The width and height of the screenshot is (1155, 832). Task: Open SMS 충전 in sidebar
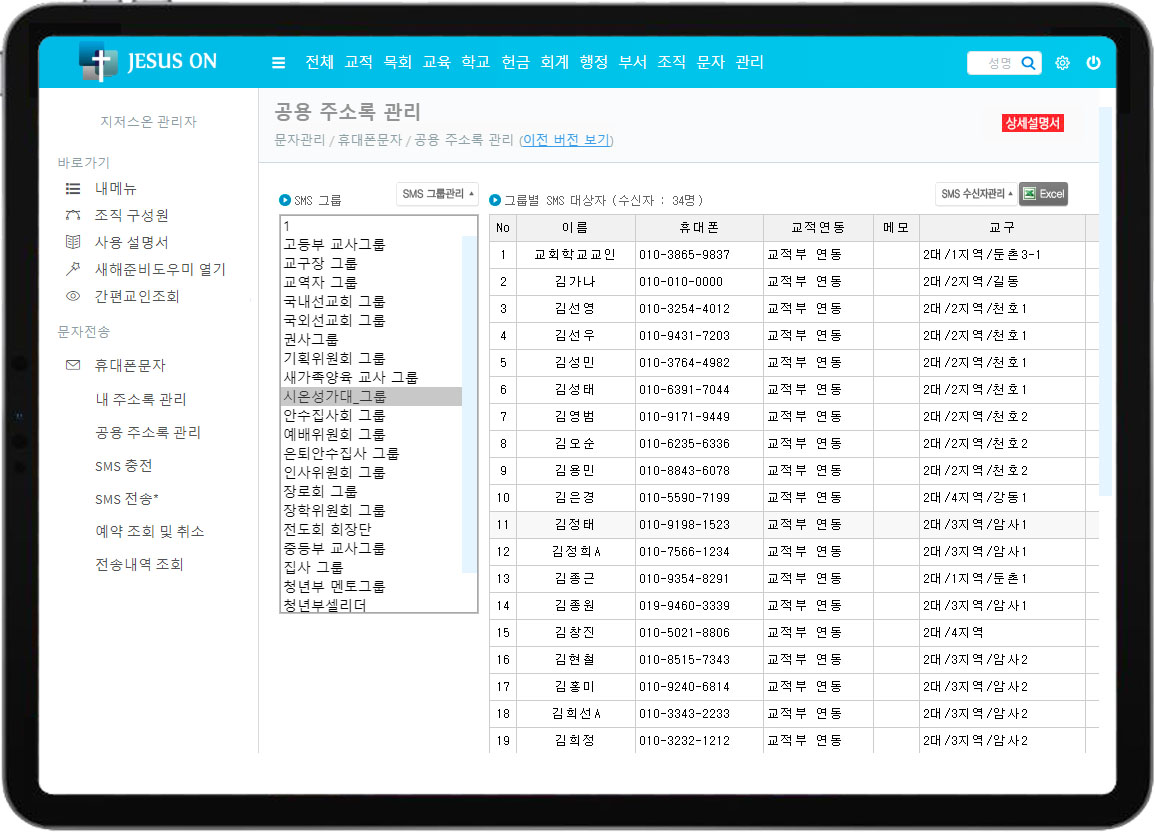pos(123,466)
